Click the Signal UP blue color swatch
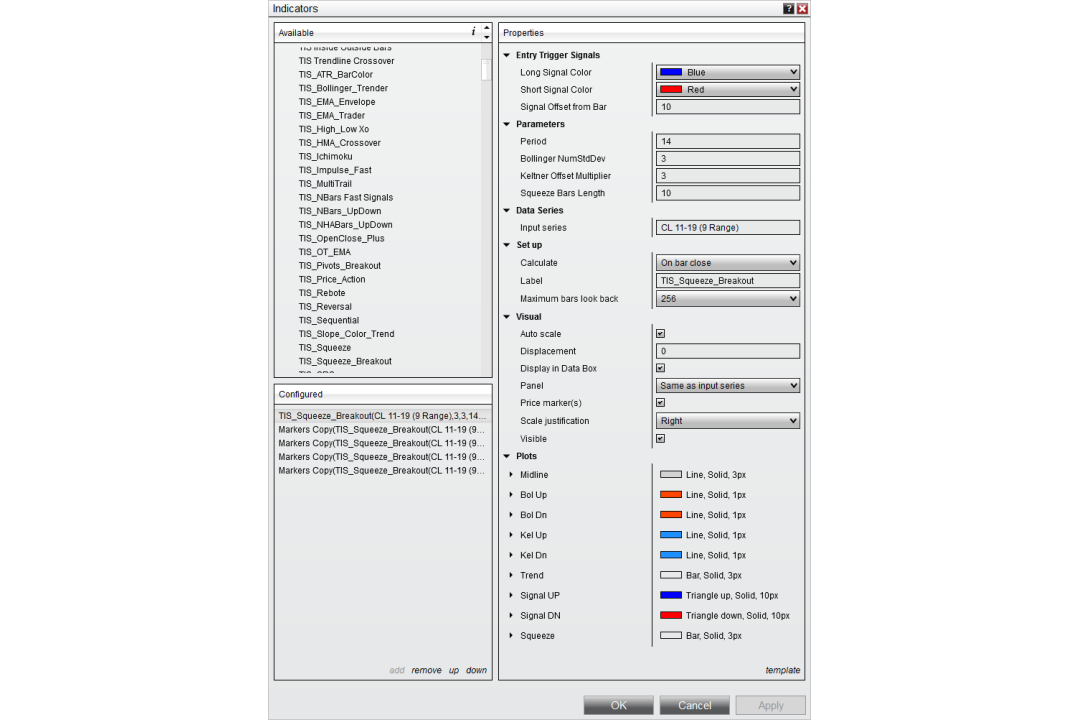This screenshot has width=1080, height=720. (x=671, y=595)
